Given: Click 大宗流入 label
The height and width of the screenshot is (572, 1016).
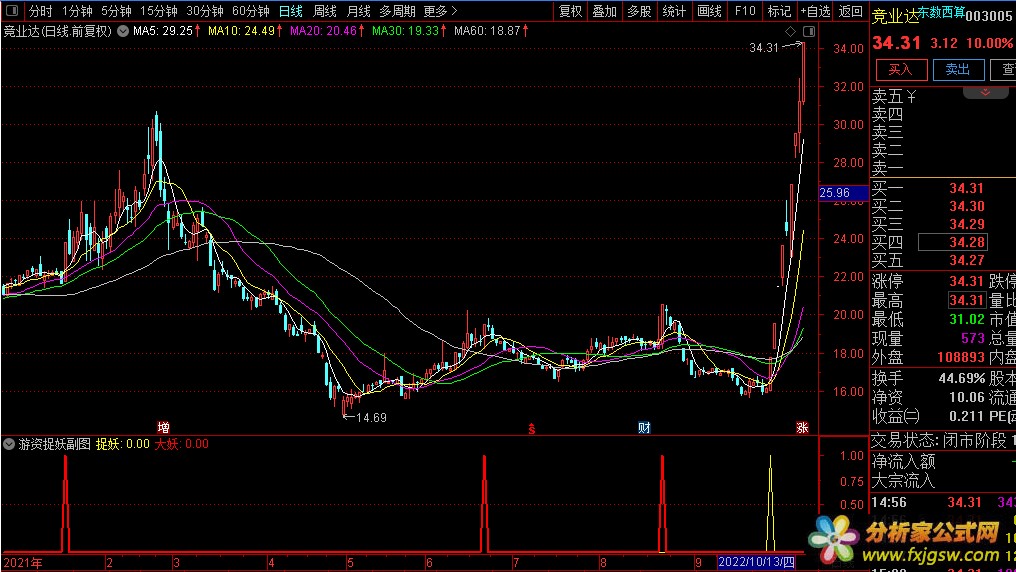Looking at the screenshot, I should pyautogui.click(x=903, y=481).
